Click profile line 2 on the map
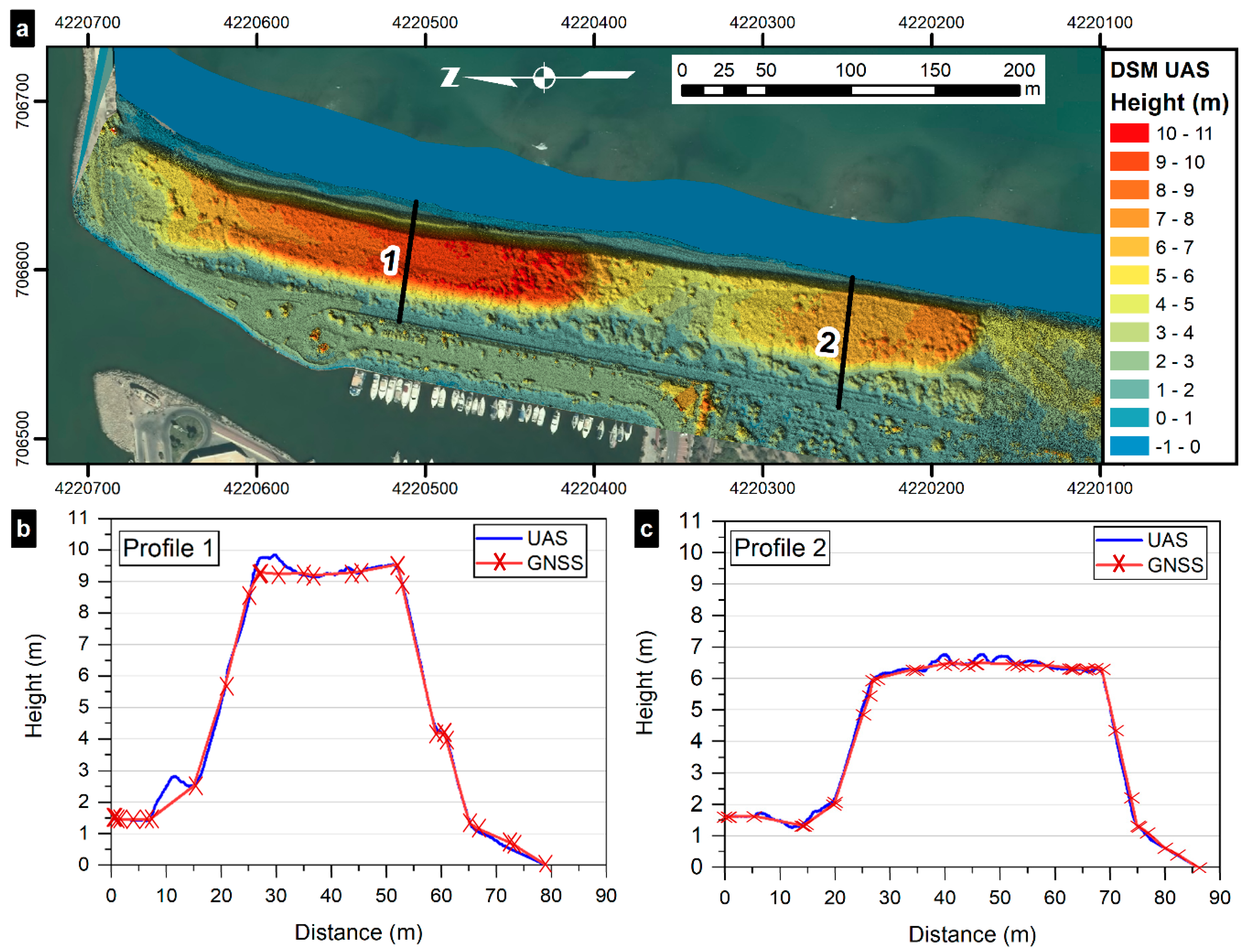 pos(845,342)
